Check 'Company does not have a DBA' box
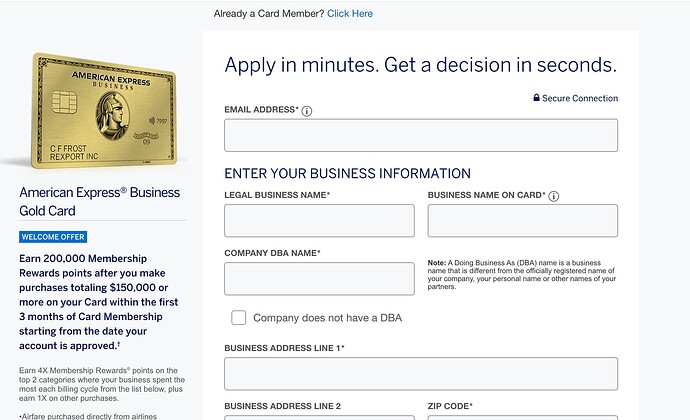690x420 pixels. pyautogui.click(x=239, y=317)
